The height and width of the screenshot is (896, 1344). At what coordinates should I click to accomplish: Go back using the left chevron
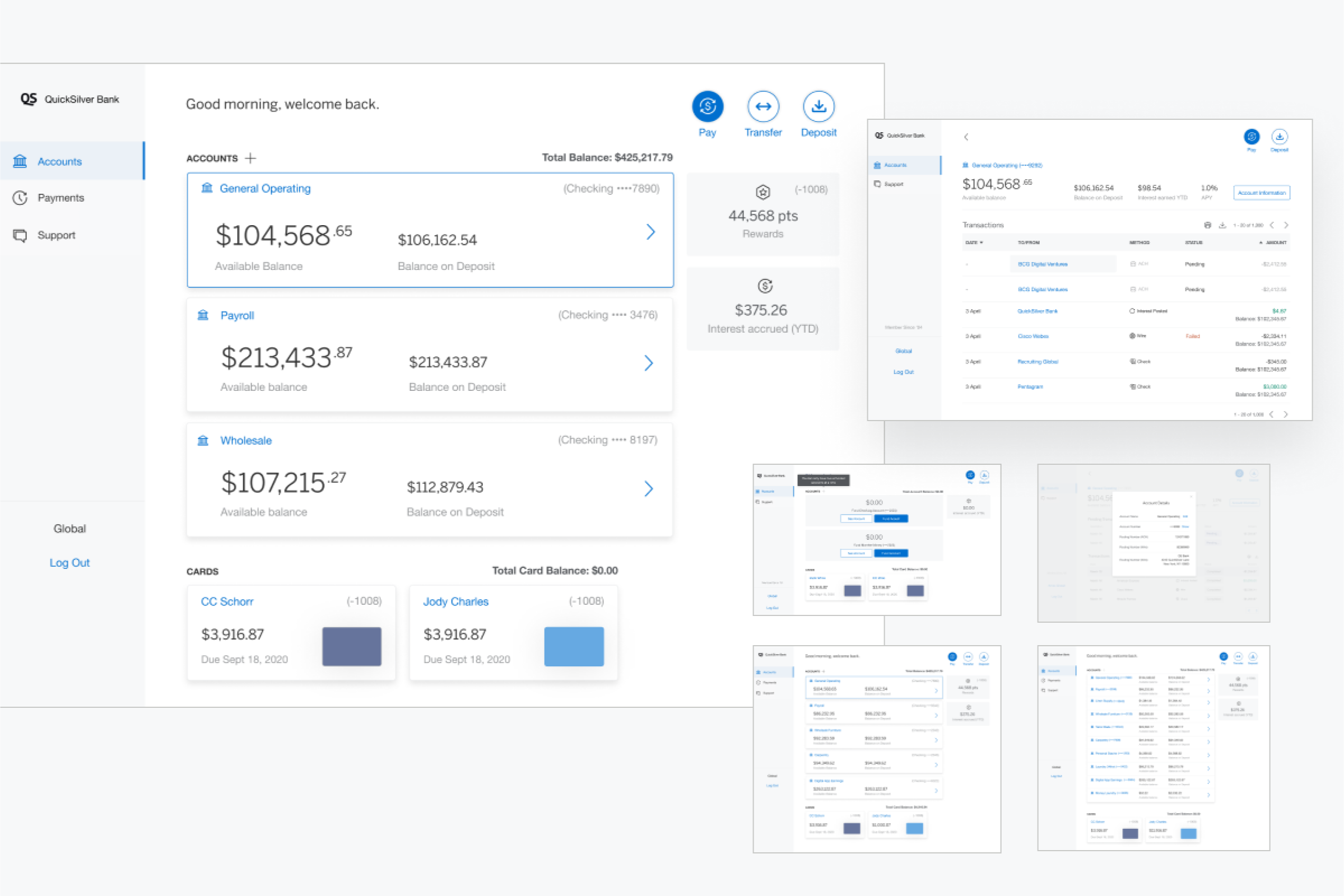pos(966,137)
